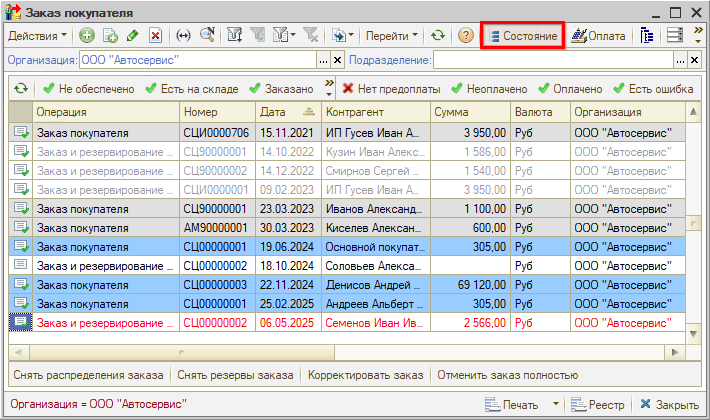Image resolution: width=710 pixels, height=420 pixels.
Task: Expand the "Перейти" dropdown menu
Action: click(392, 36)
